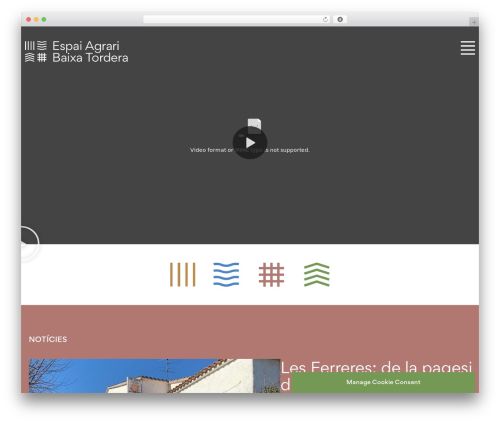Image resolution: width=500 pixels, height=423 pixels.
Task: Click the NOTÍCIES section heading
Action: point(48,339)
